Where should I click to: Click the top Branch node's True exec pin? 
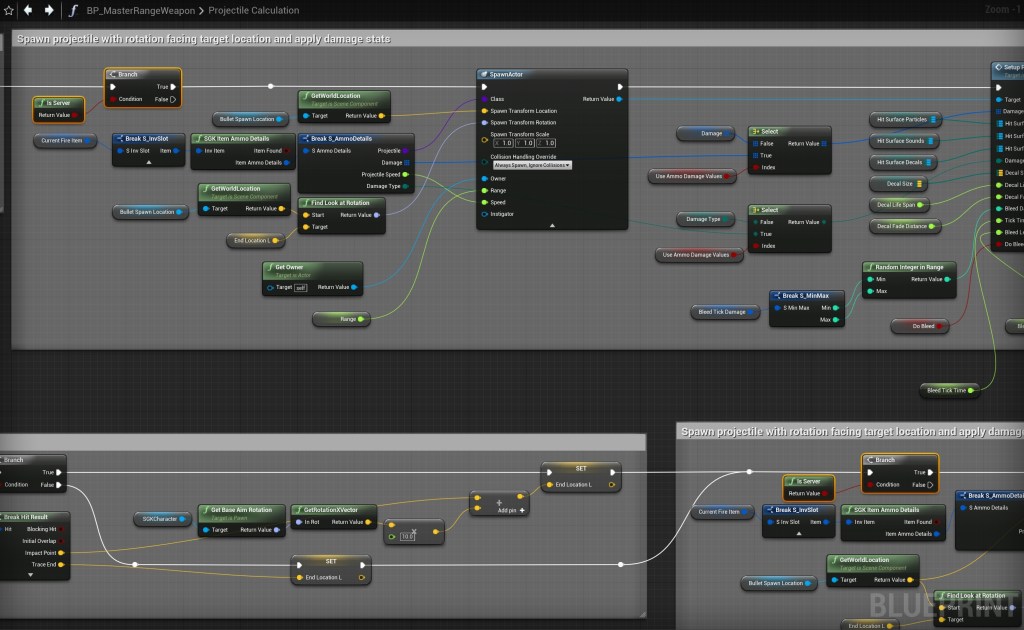[172, 87]
